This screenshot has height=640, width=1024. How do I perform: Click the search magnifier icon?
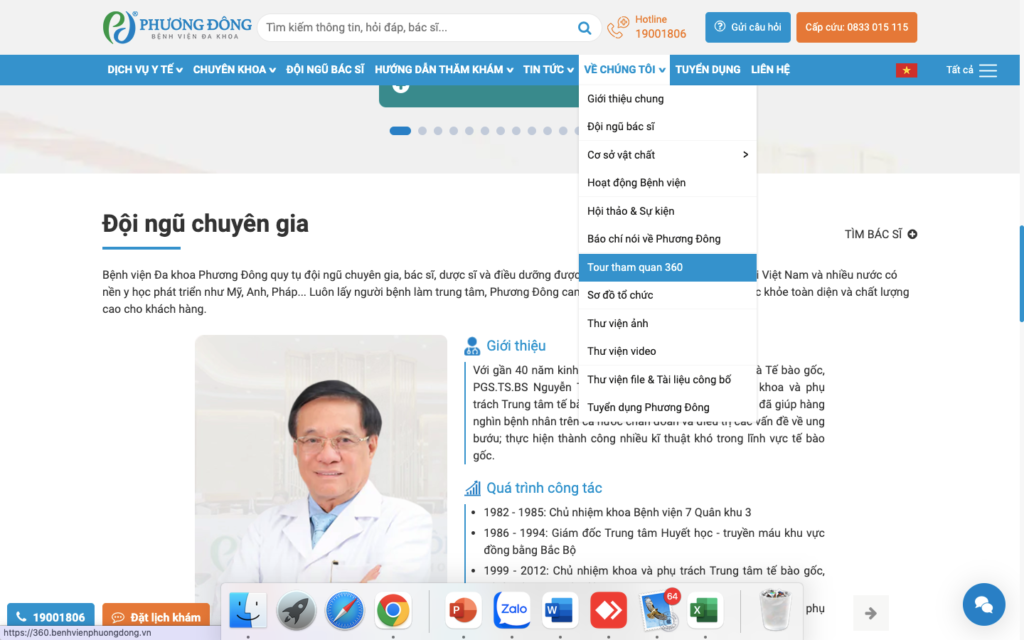click(584, 28)
